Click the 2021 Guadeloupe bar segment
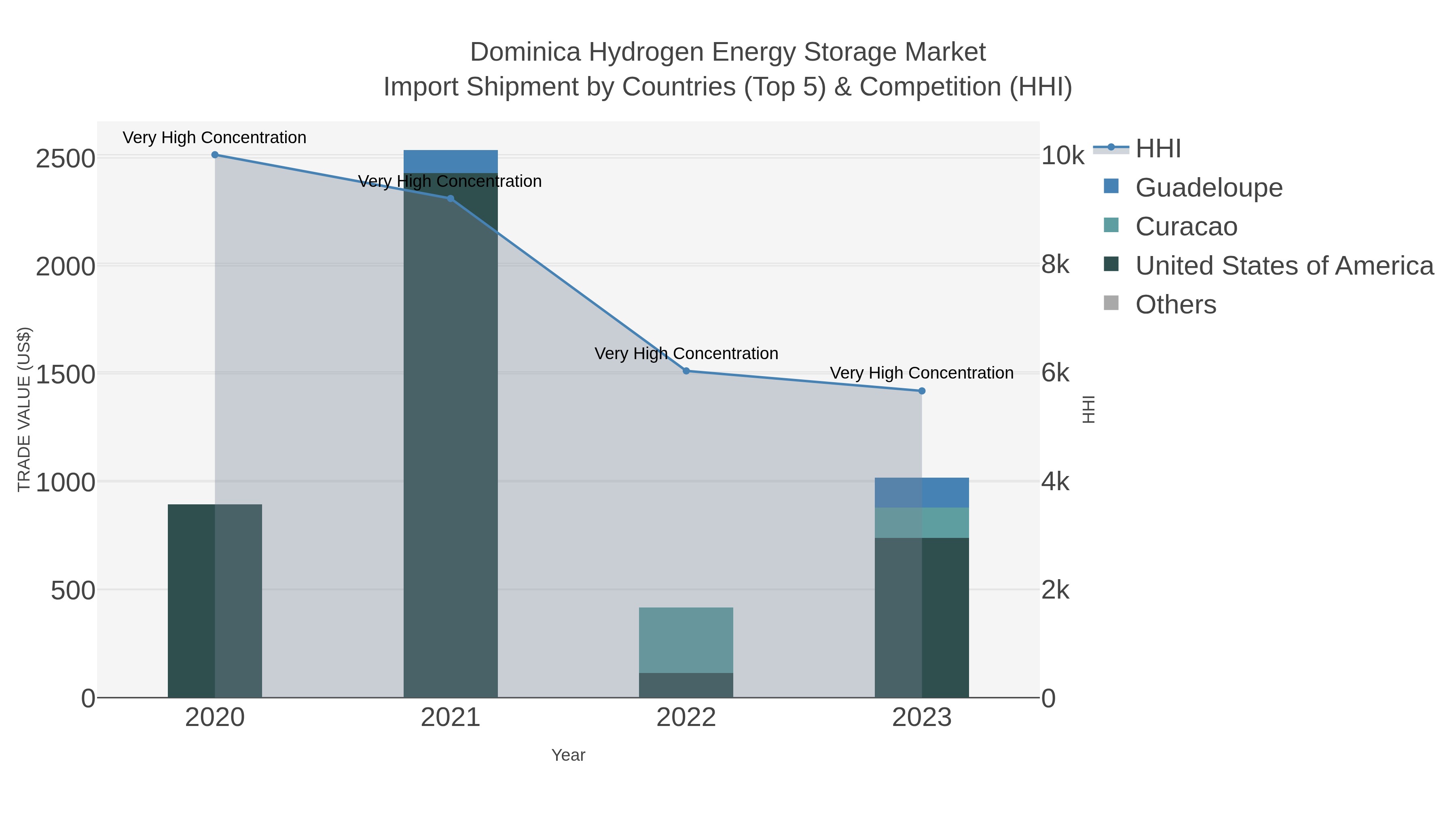The width and height of the screenshot is (1456, 819). (x=451, y=162)
